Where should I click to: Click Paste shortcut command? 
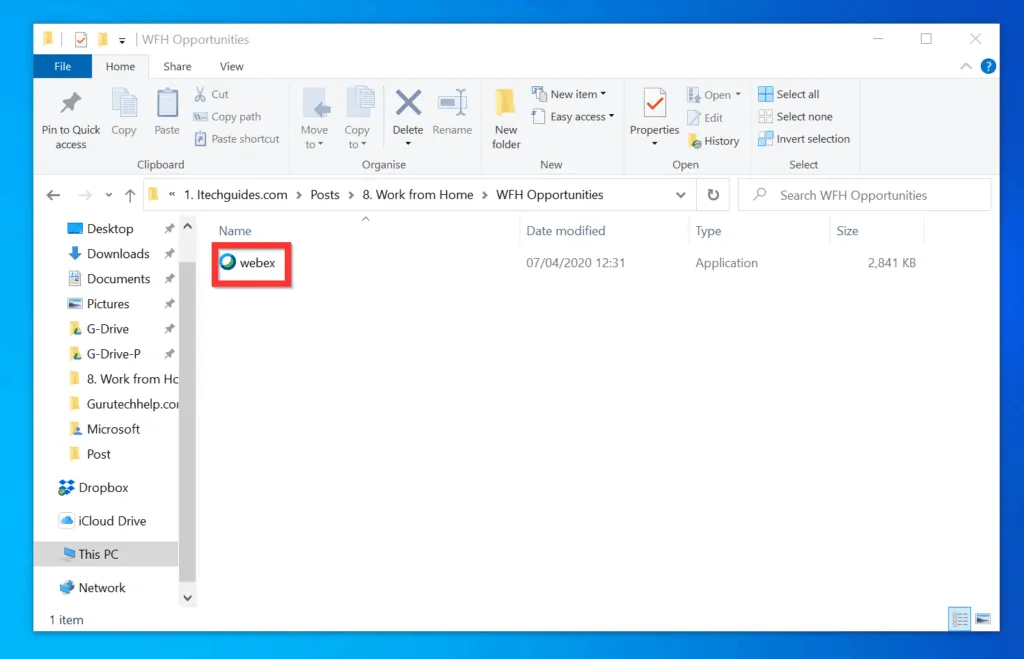(236, 139)
